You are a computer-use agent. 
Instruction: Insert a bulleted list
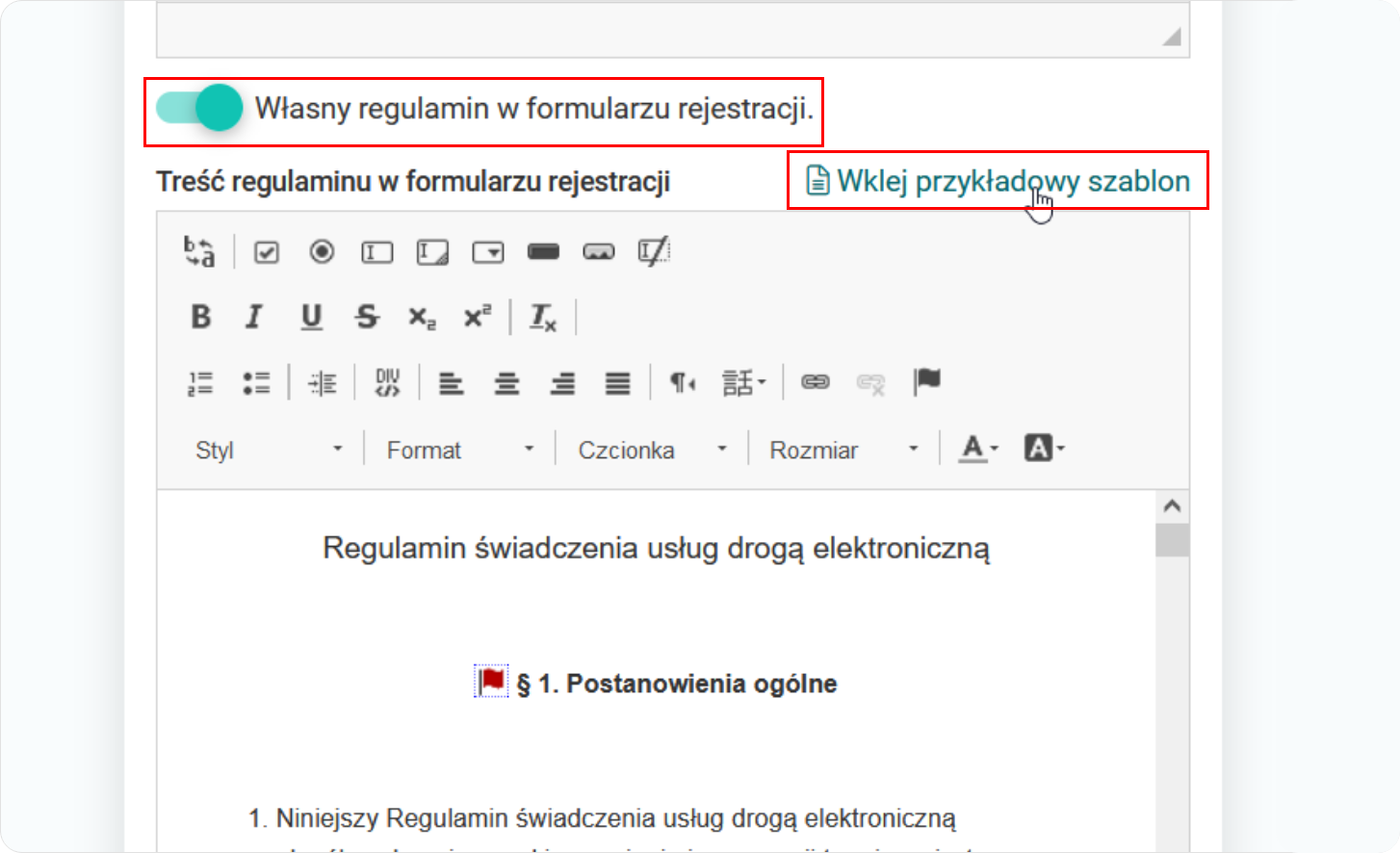tap(256, 383)
